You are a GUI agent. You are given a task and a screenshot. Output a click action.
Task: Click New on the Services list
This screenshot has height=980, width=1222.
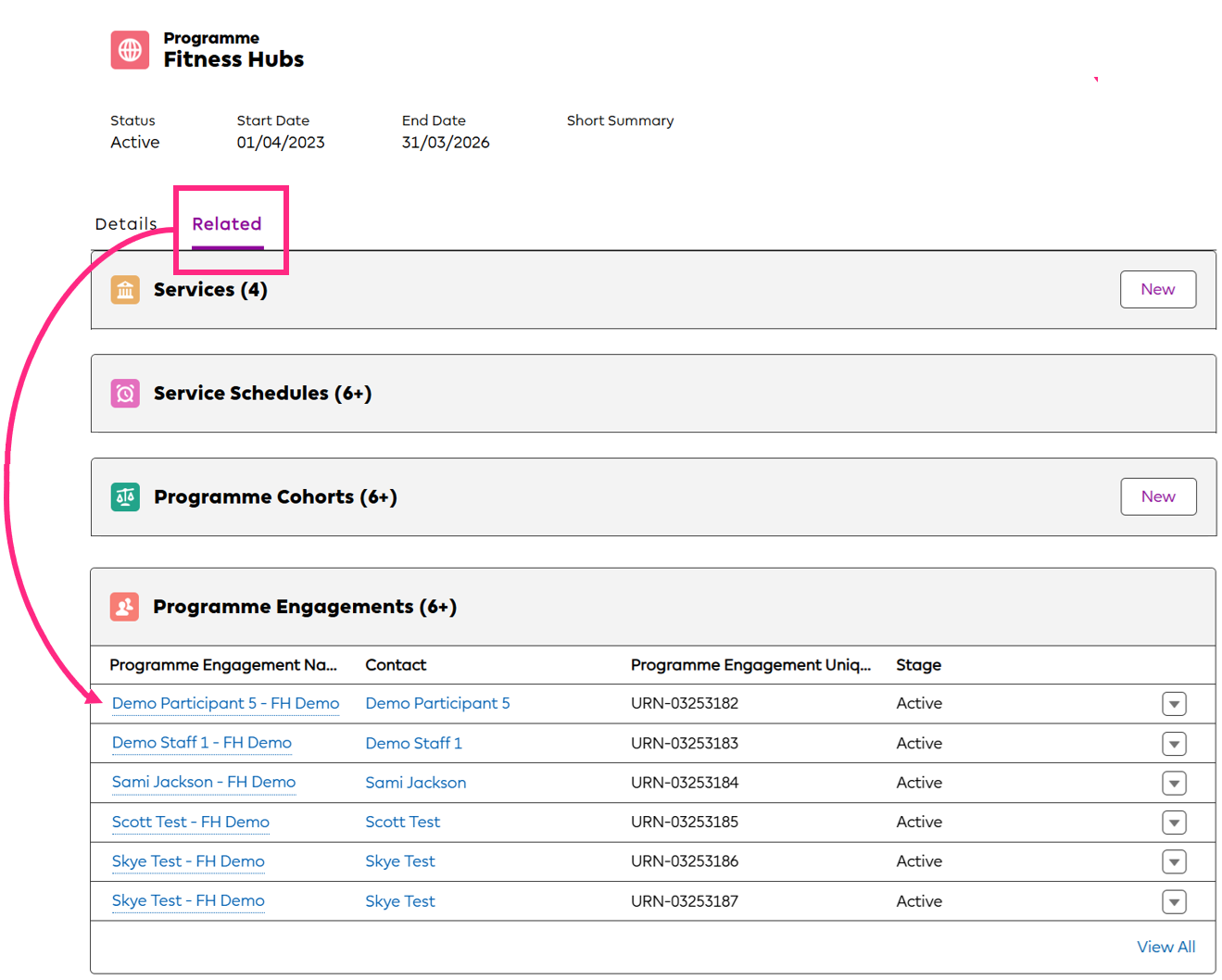coord(1158,289)
